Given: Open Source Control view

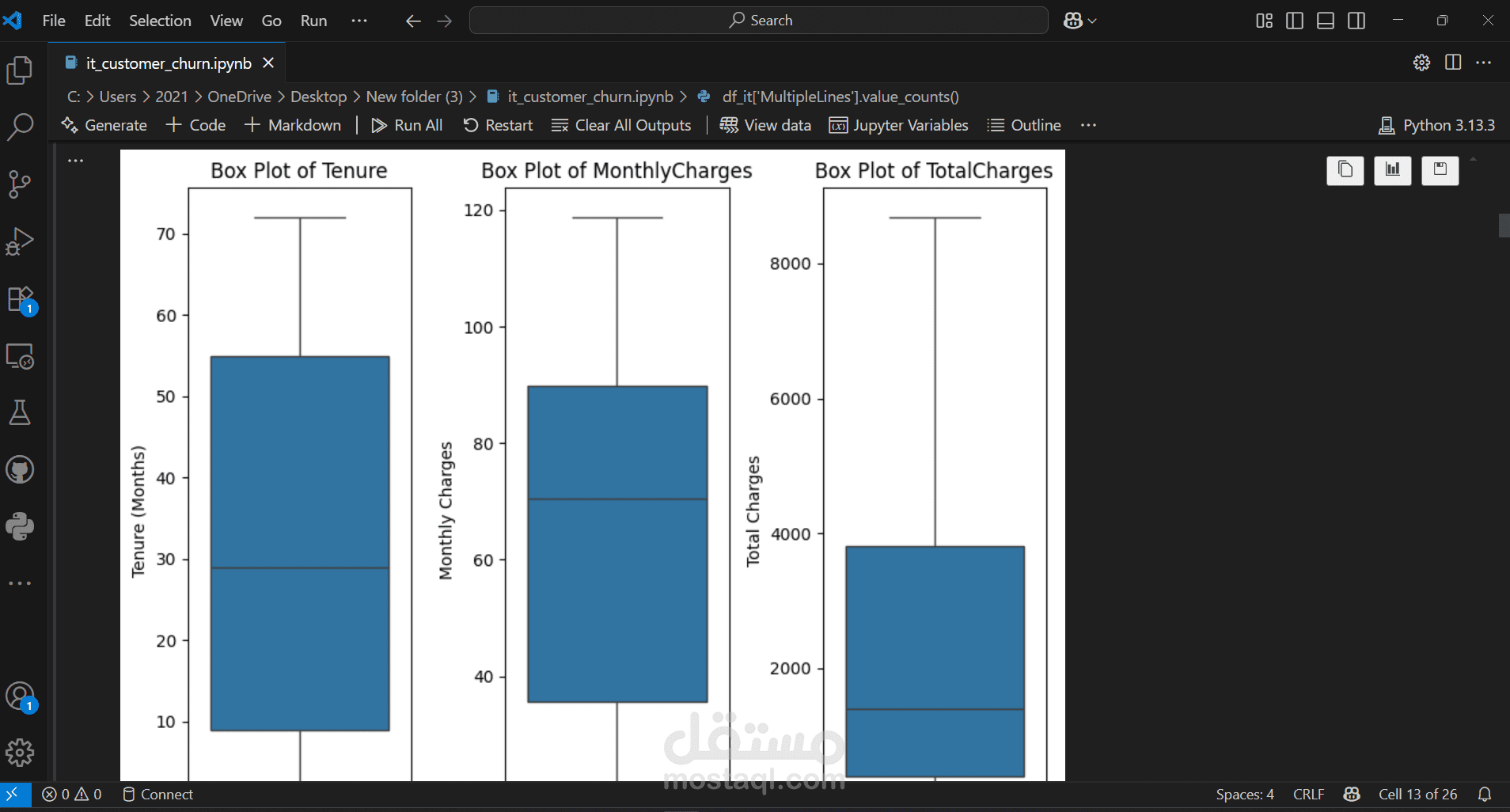Looking at the screenshot, I should coord(20,184).
